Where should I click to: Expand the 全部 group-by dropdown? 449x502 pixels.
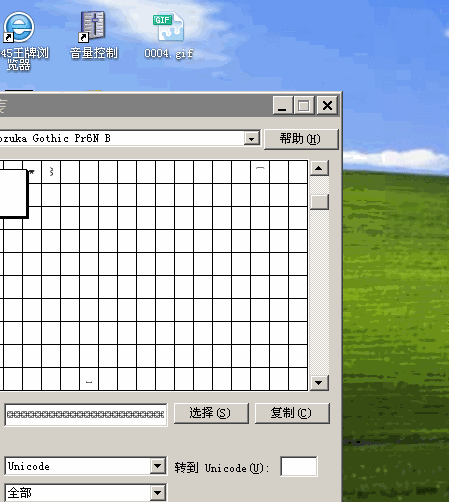[158, 493]
